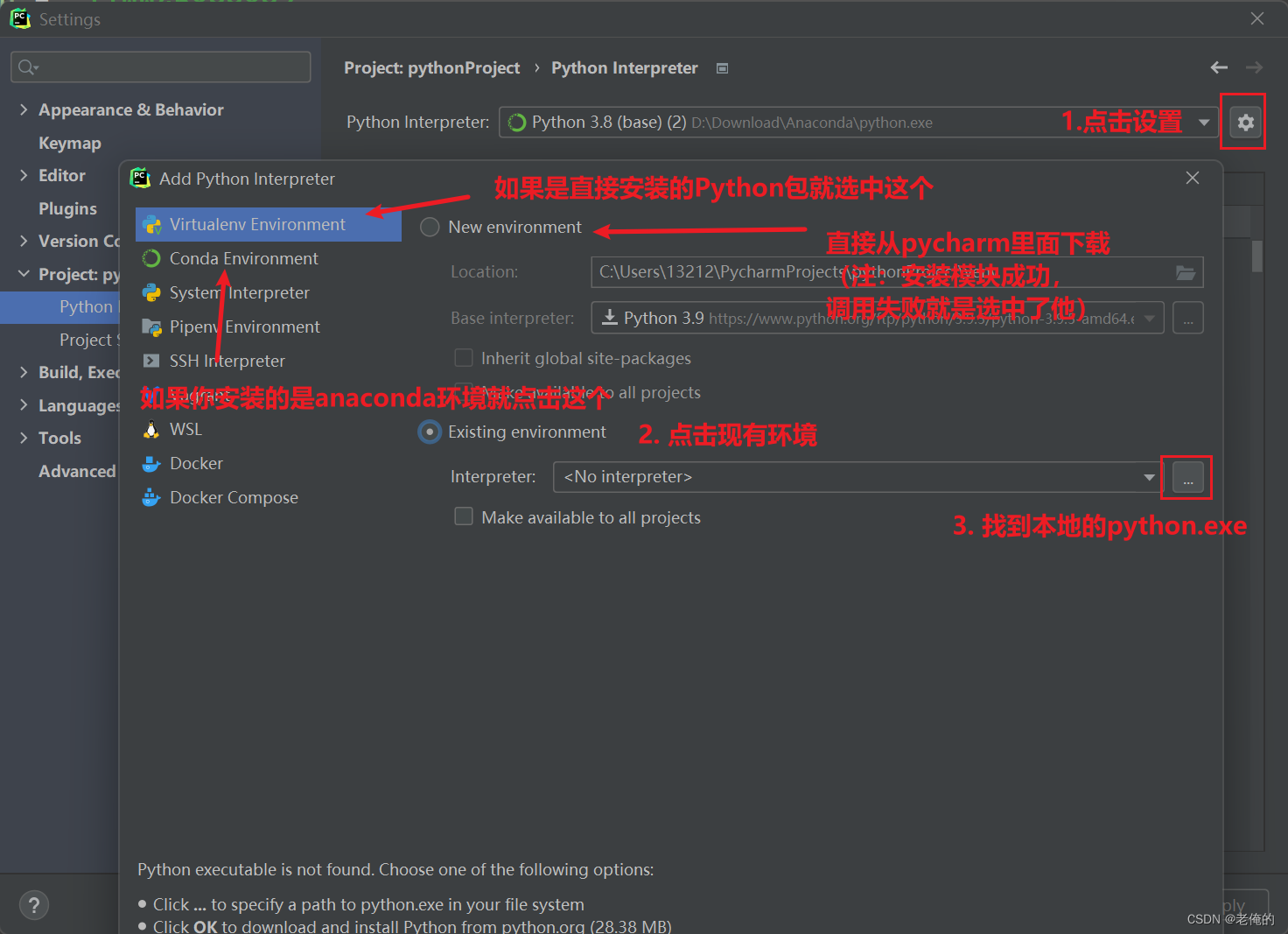Toggle Make available to all projects under Interpreter
This screenshot has width=1288, height=934.
coord(464,516)
